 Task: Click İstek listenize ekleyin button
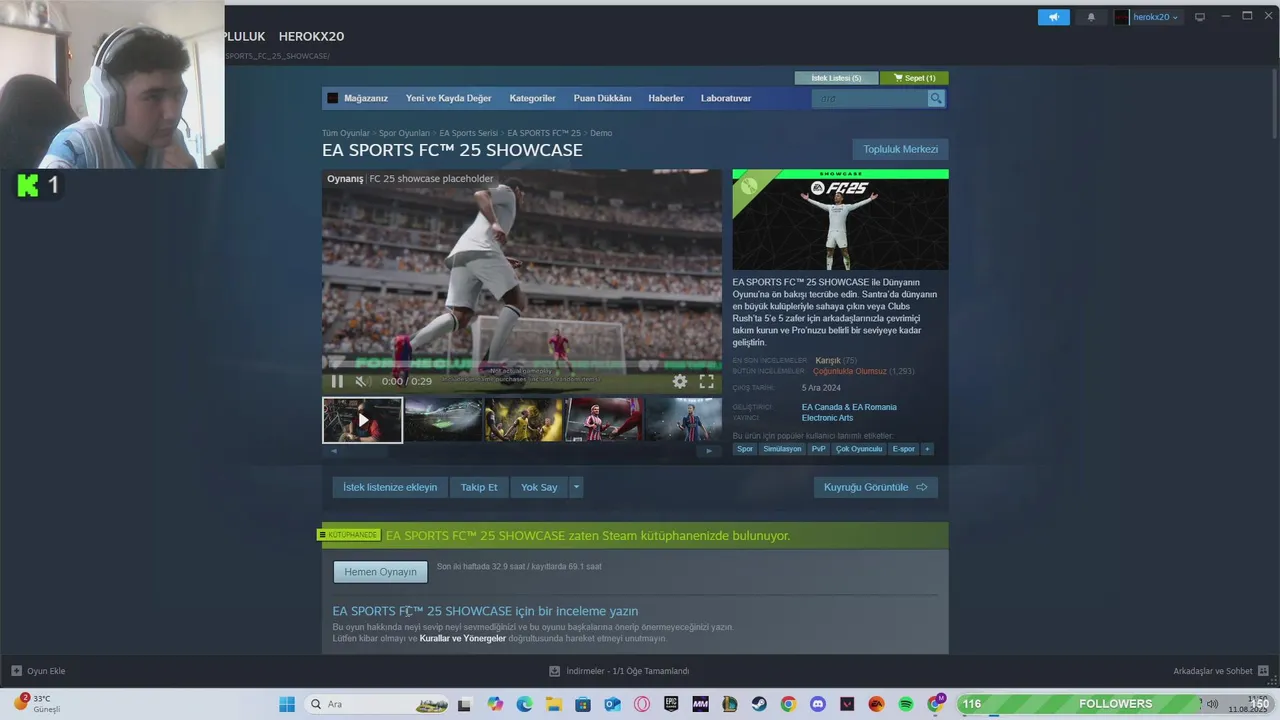tap(390, 487)
